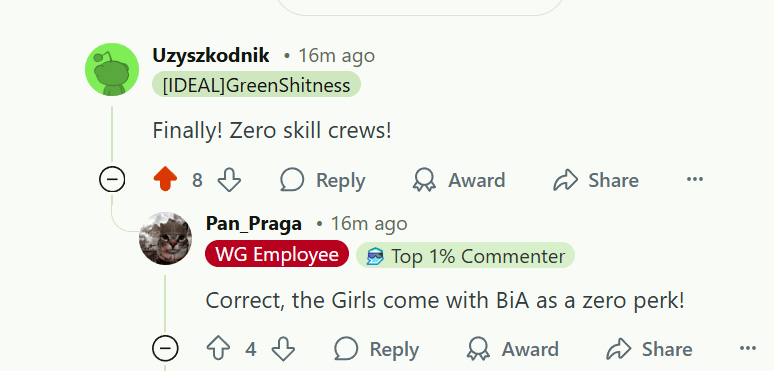The image size is (774, 371).
Task: Open more options for Pan_Praga's comment
Action: tap(748, 349)
